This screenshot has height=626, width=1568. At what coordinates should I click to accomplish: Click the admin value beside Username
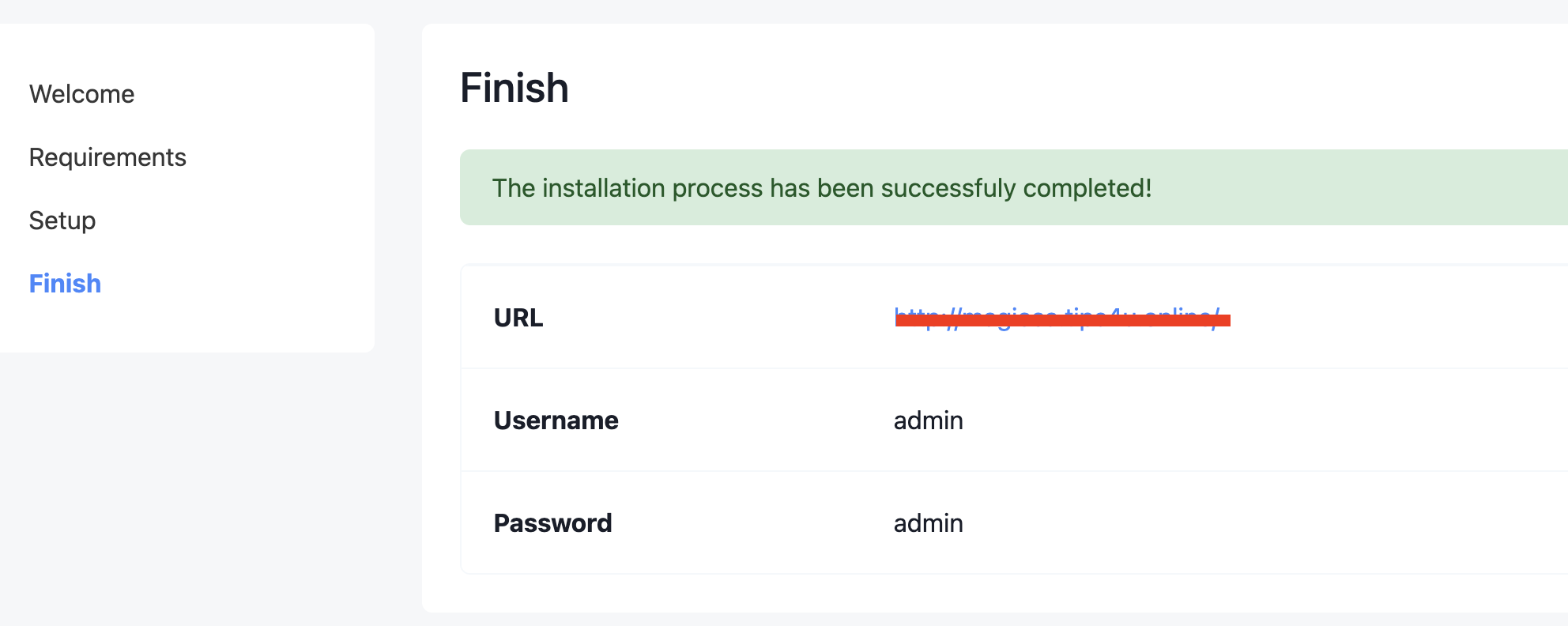tap(928, 420)
